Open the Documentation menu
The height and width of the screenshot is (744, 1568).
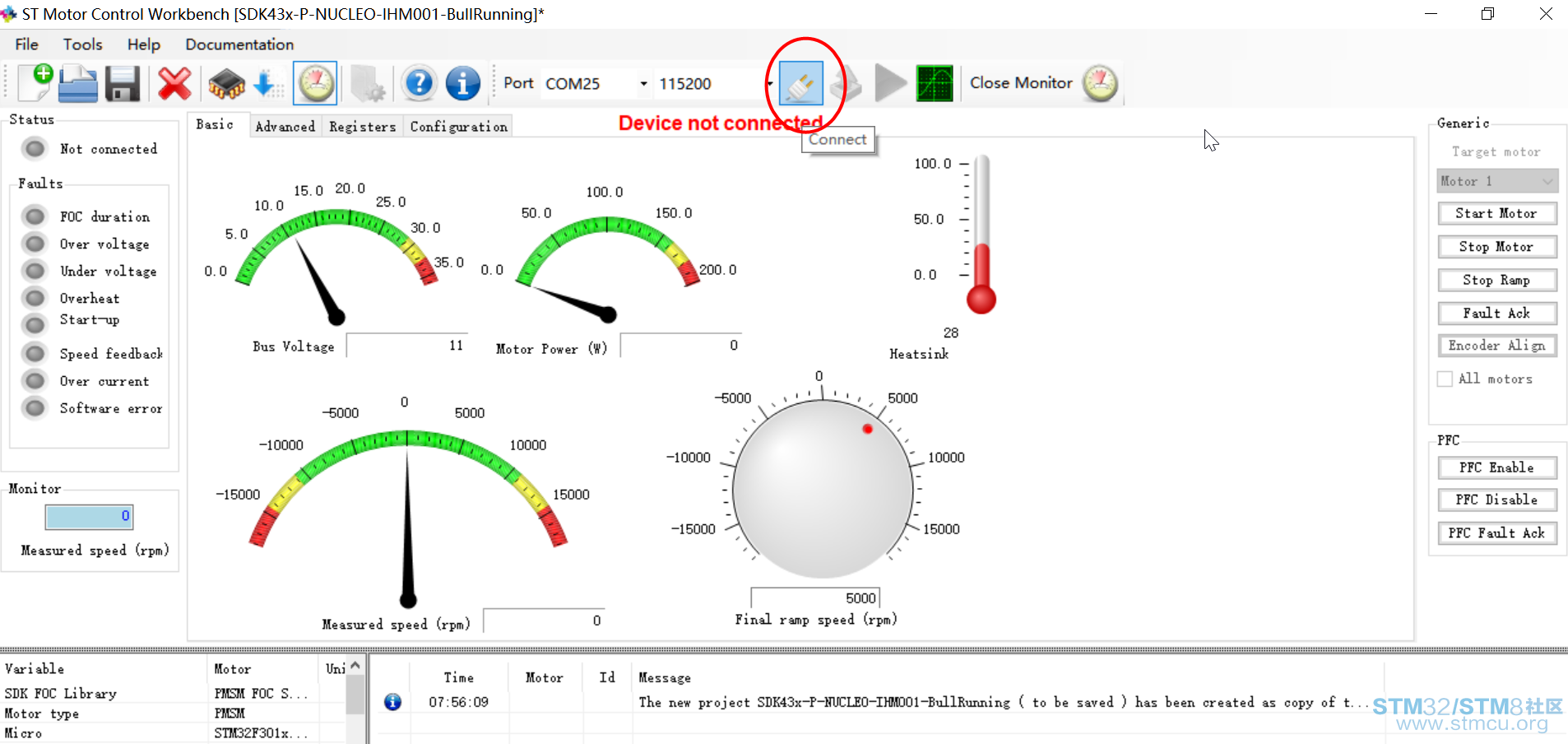[239, 44]
